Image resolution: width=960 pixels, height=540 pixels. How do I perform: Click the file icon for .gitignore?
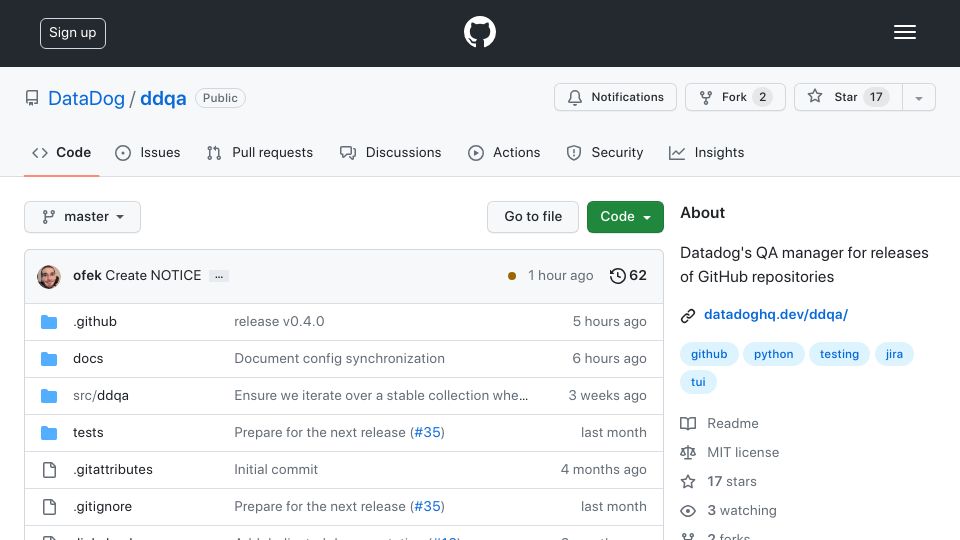(x=49, y=507)
